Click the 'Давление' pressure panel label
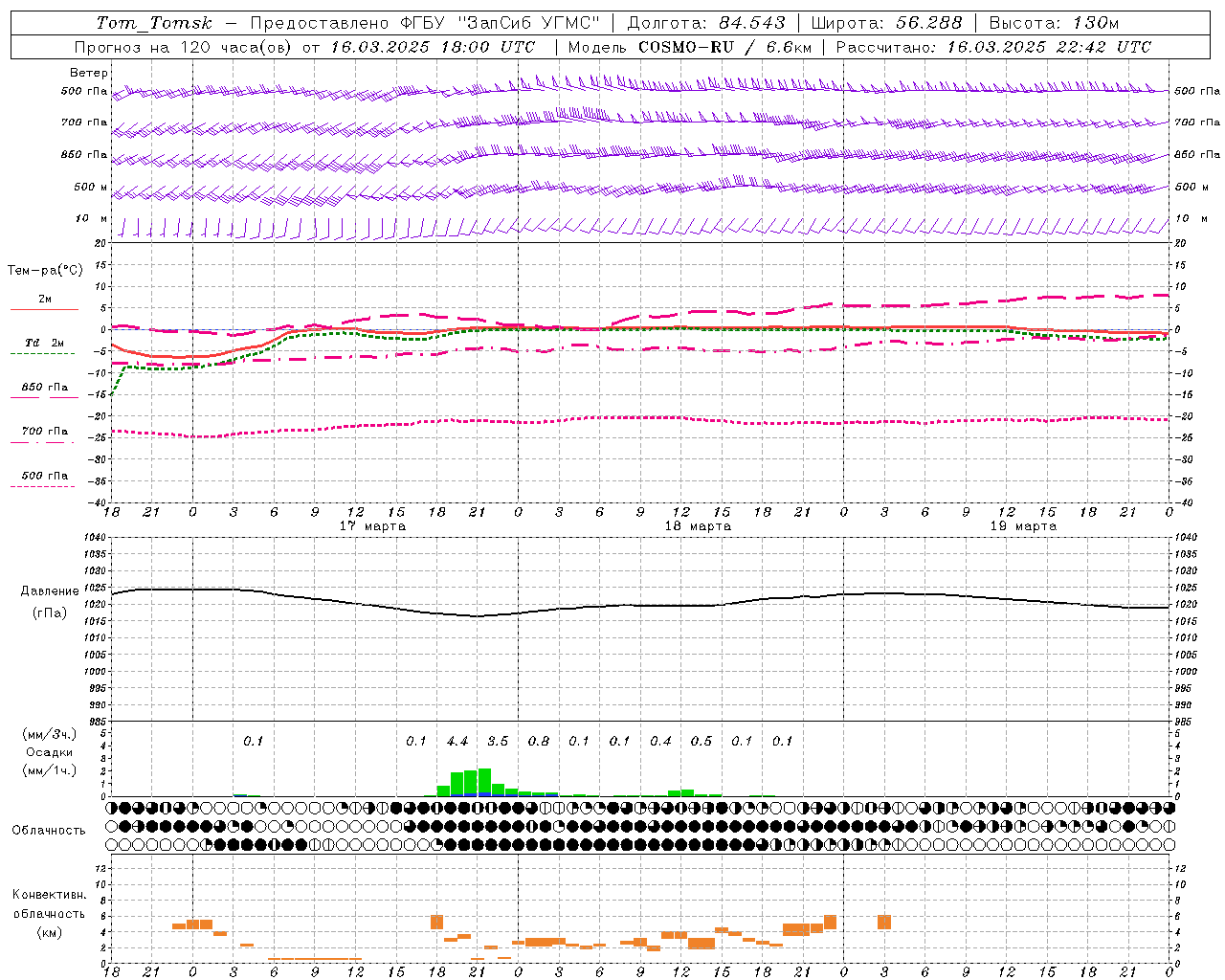The height and width of the screenshot is (980, 1225). point(50,591)
